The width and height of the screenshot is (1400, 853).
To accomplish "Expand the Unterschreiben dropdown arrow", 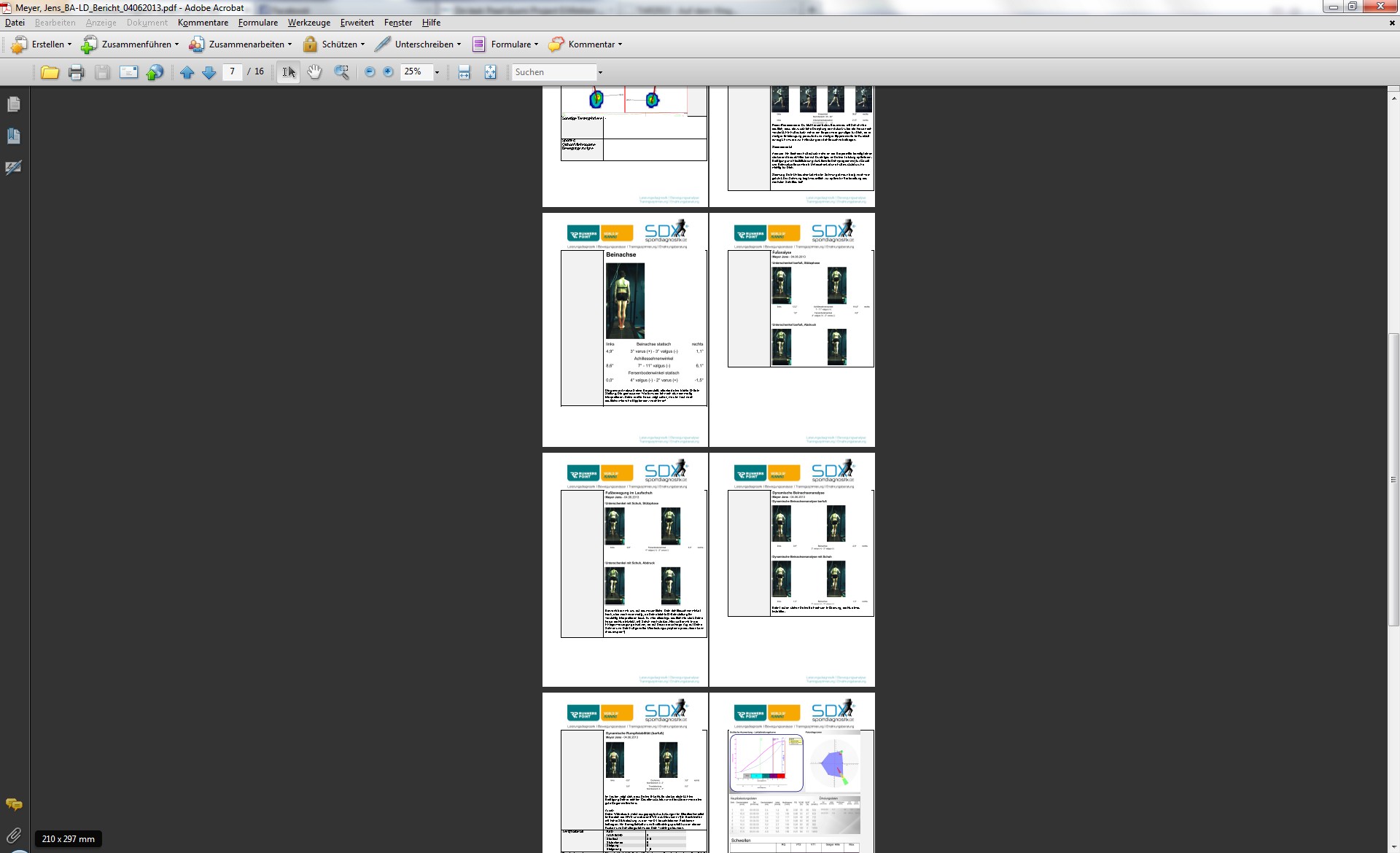I will [459, 44].
